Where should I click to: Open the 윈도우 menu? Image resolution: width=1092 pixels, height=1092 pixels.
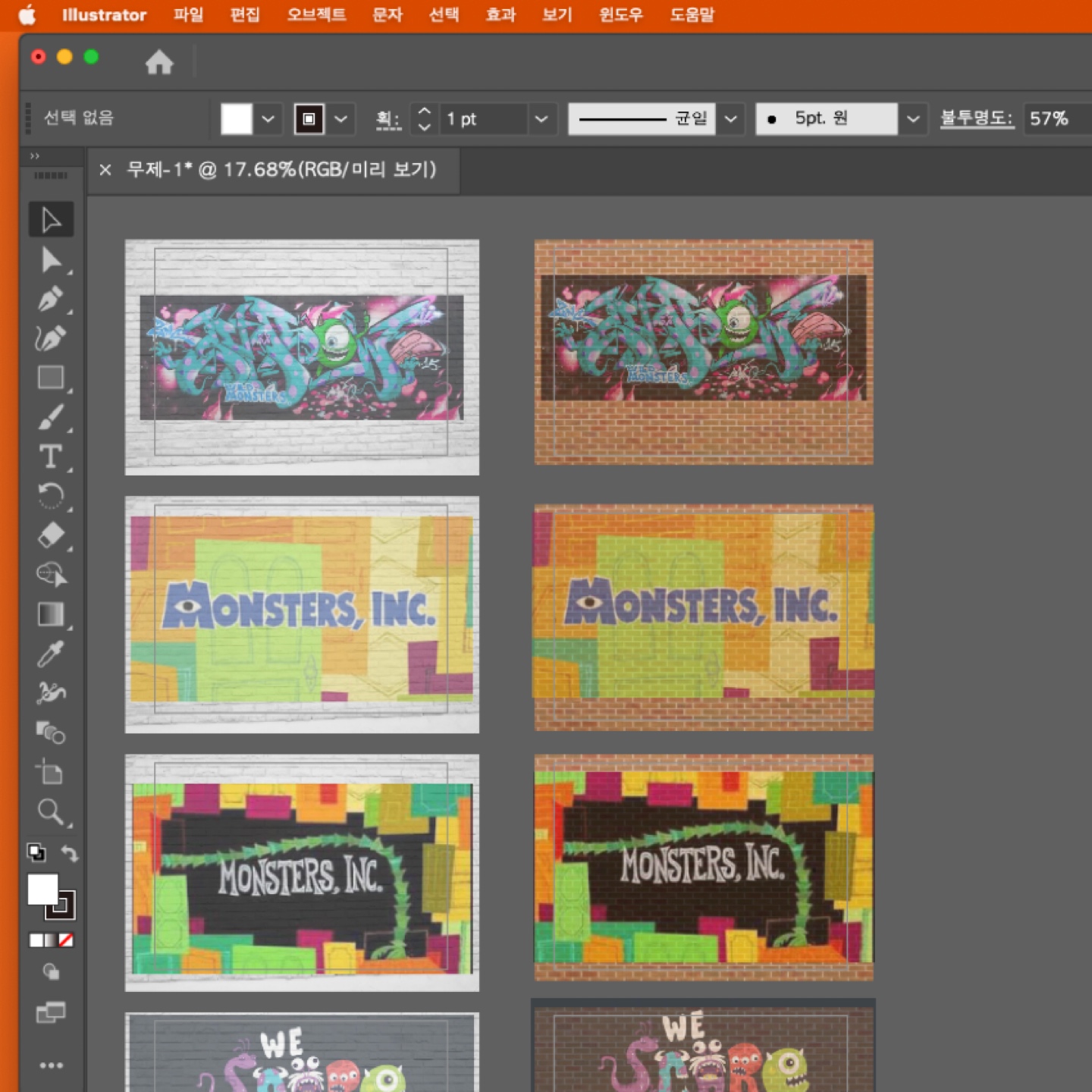click(x=621, y=15)
